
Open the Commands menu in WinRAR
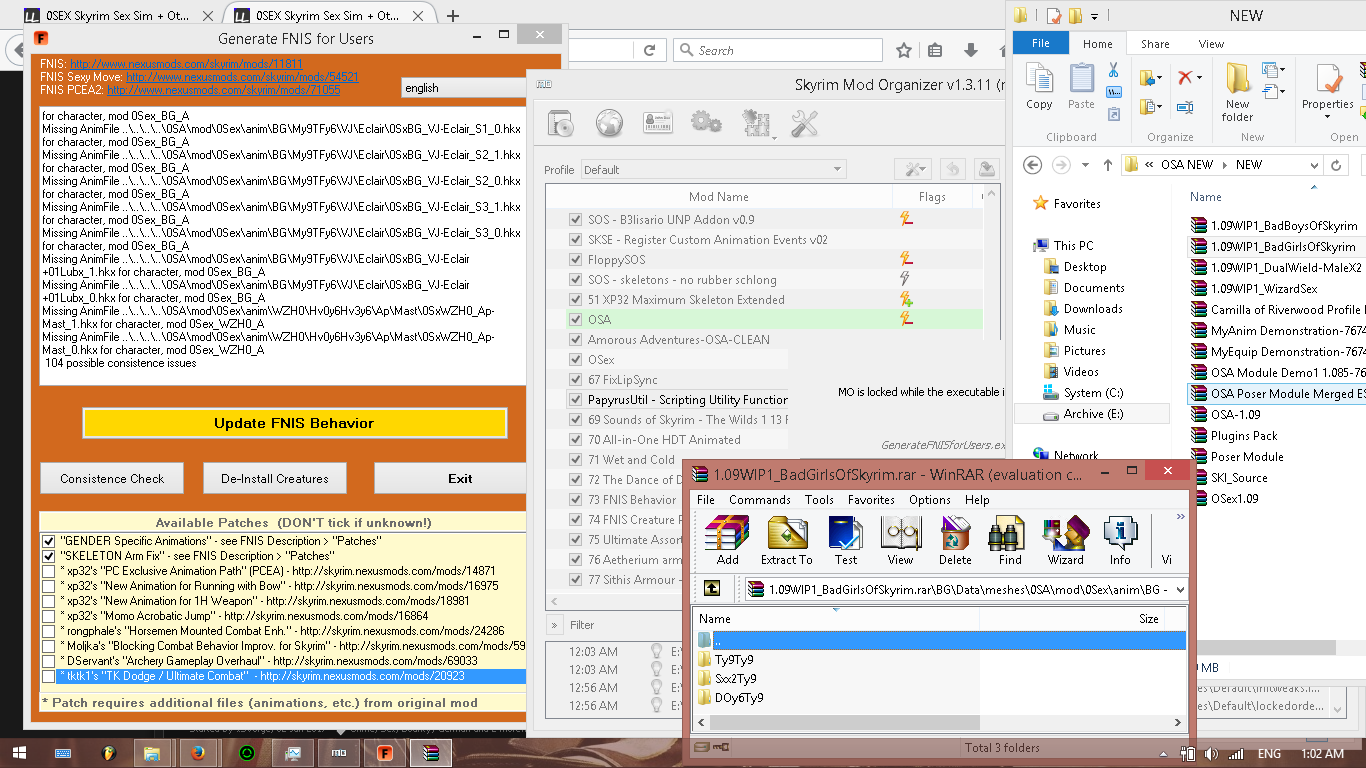coord(759,500)
